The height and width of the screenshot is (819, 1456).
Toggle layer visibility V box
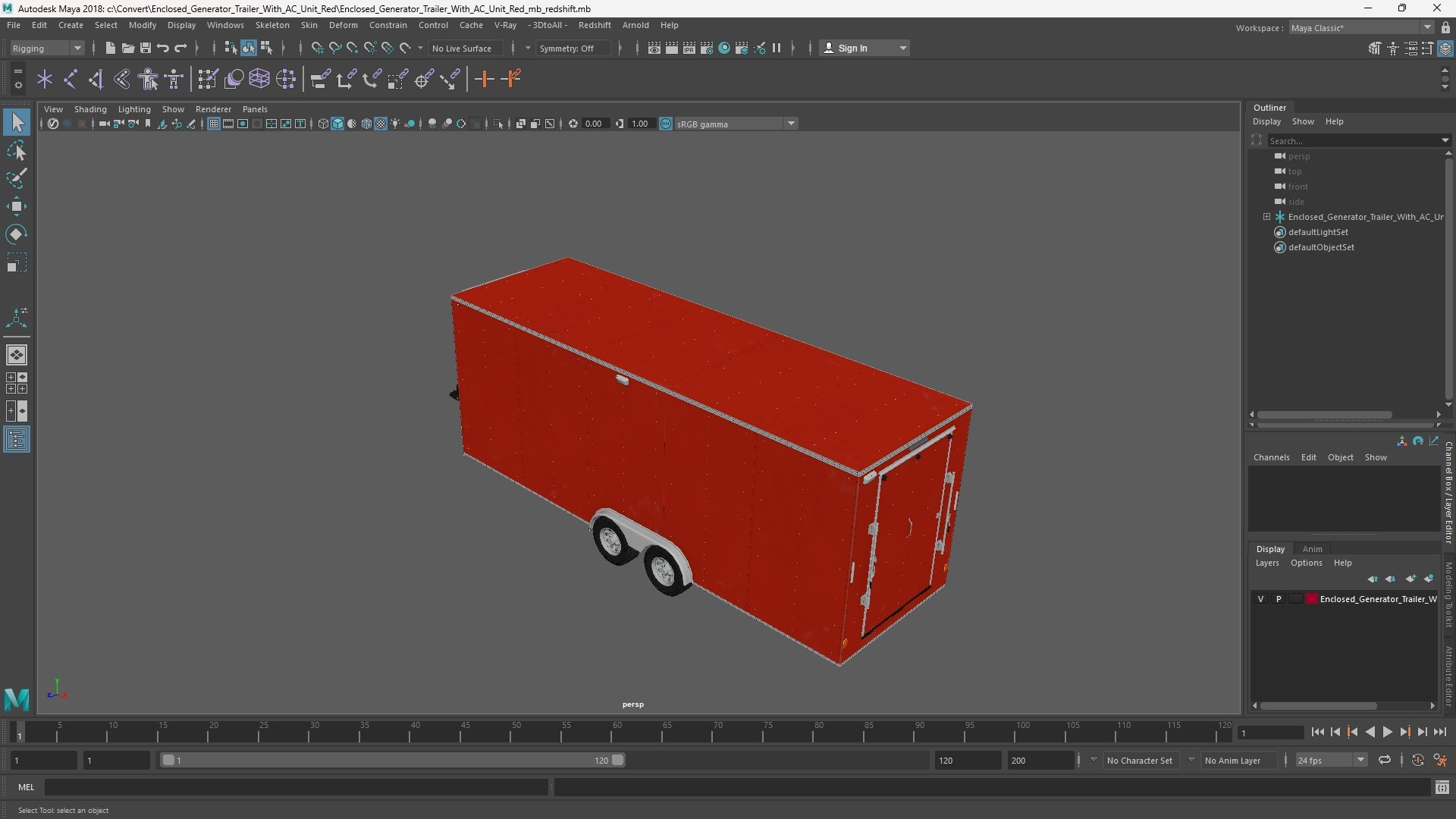pyautogui.click(x=1260, y=599)
